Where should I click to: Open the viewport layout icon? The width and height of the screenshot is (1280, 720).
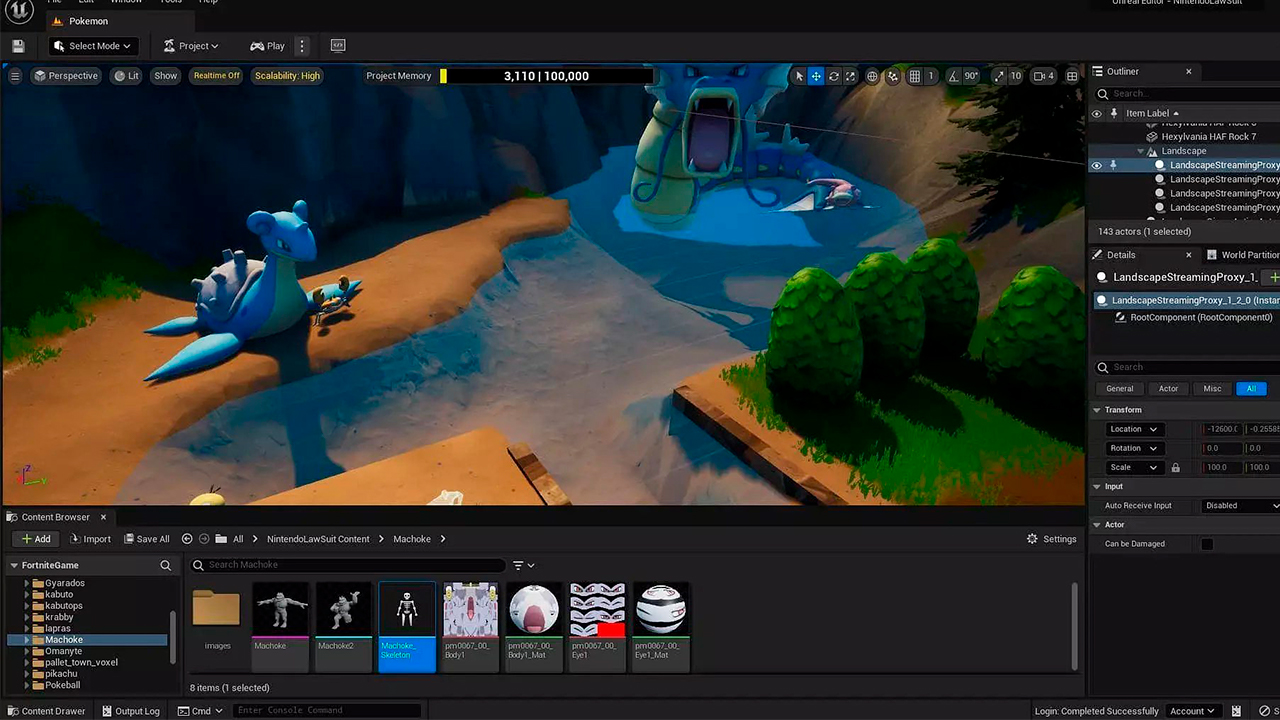[x=1072, y=76]
